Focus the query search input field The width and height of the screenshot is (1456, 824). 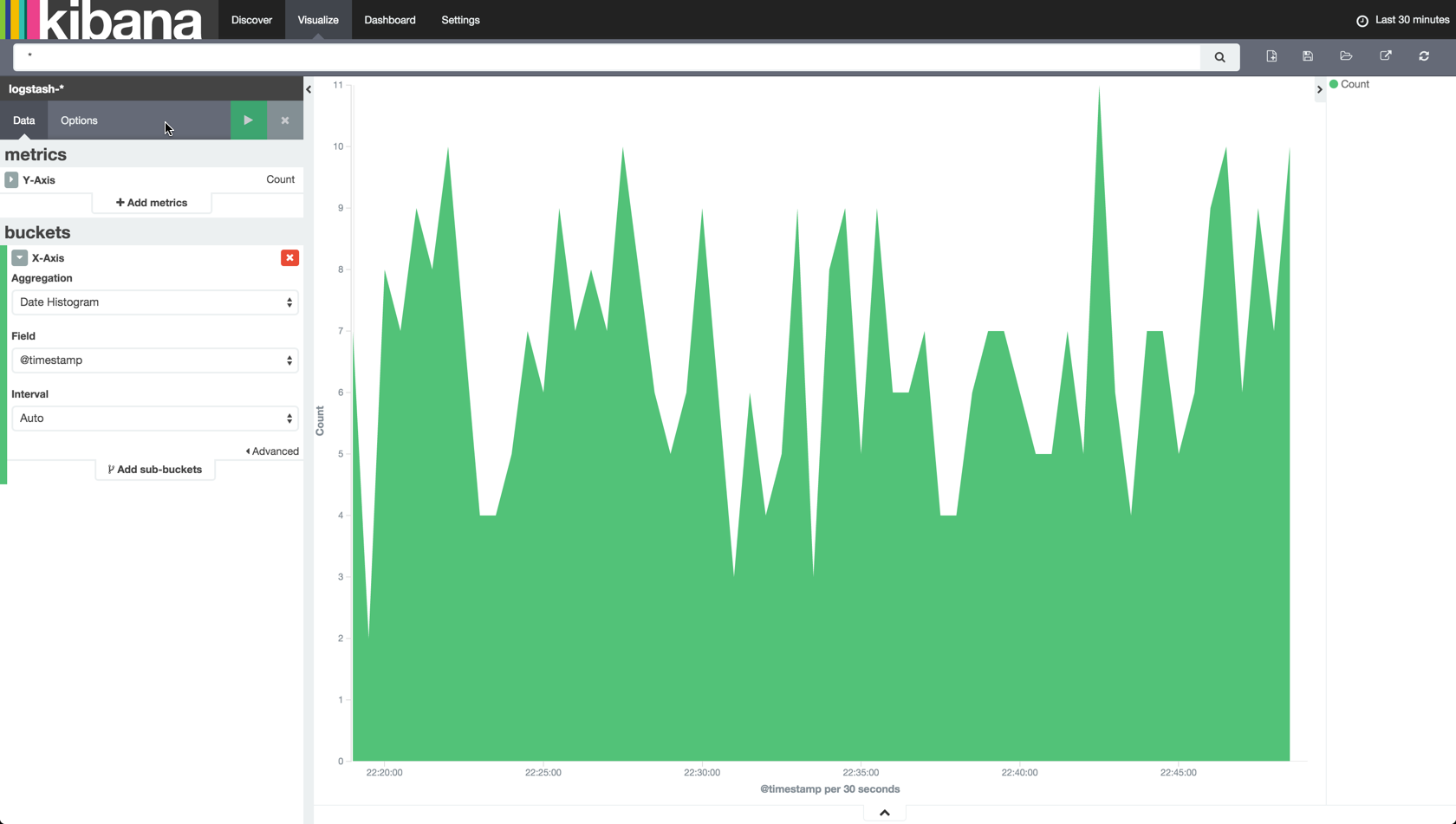point(607,57)
